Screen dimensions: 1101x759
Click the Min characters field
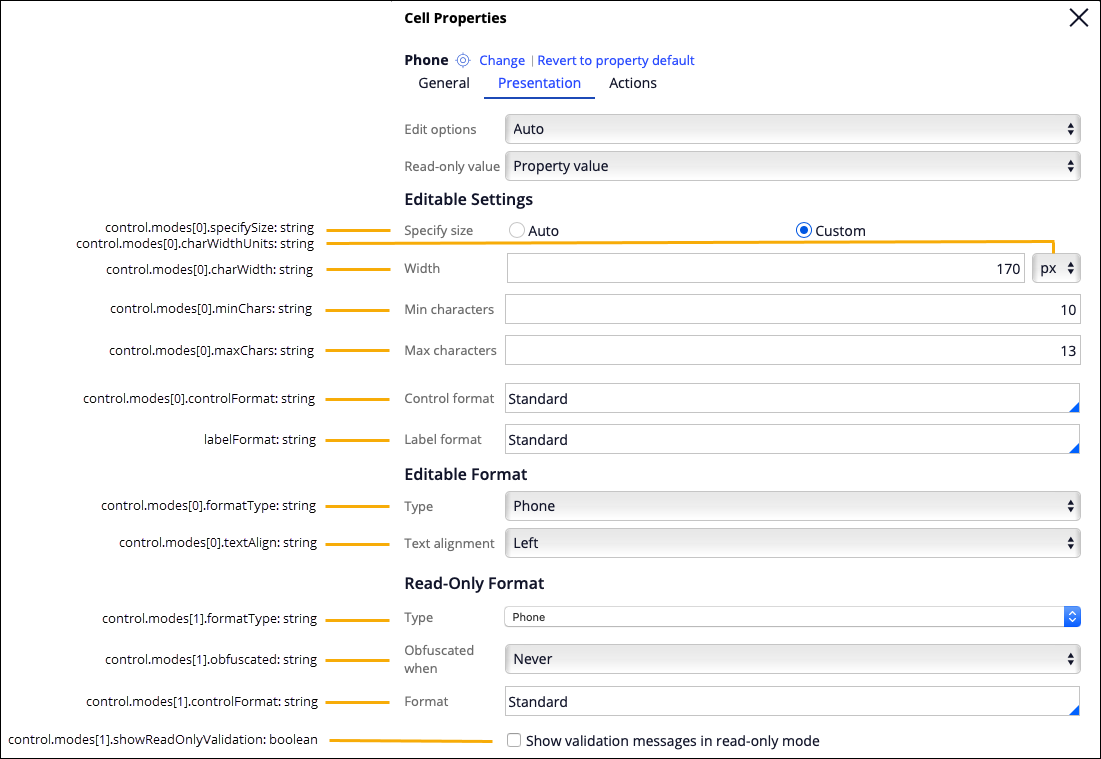tap(792, 309)
